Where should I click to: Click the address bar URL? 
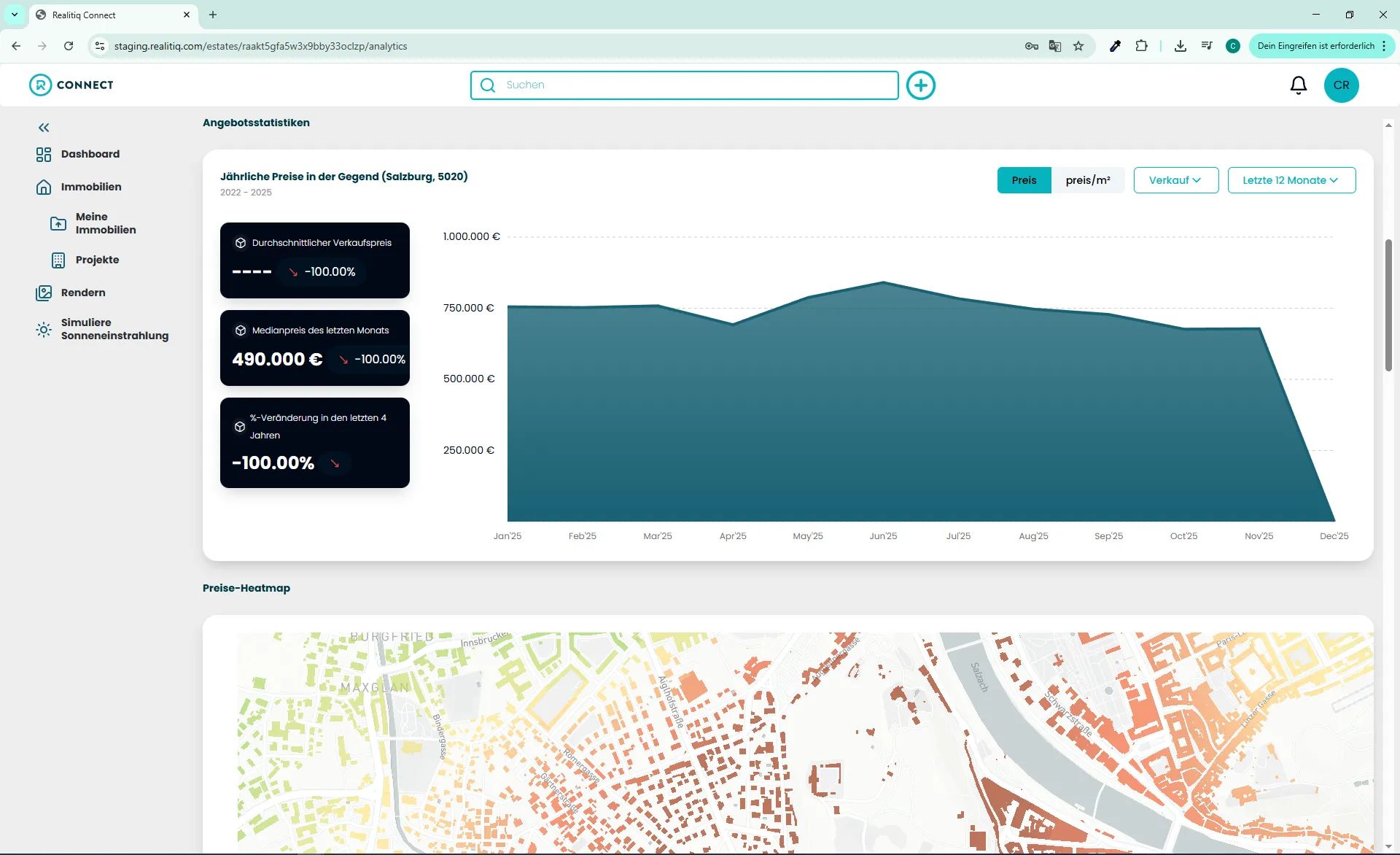260,46
